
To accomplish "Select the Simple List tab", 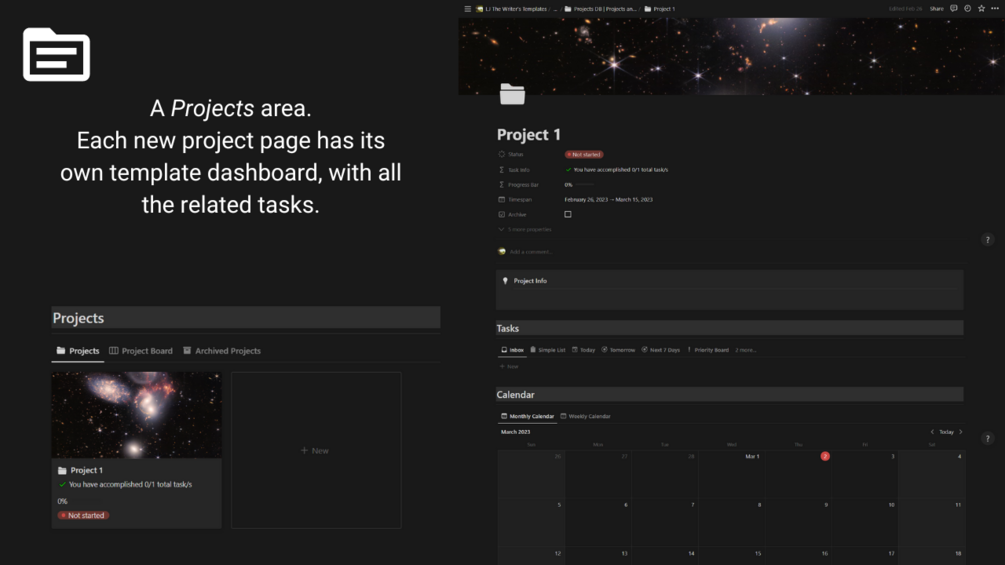I will (547, 350).
